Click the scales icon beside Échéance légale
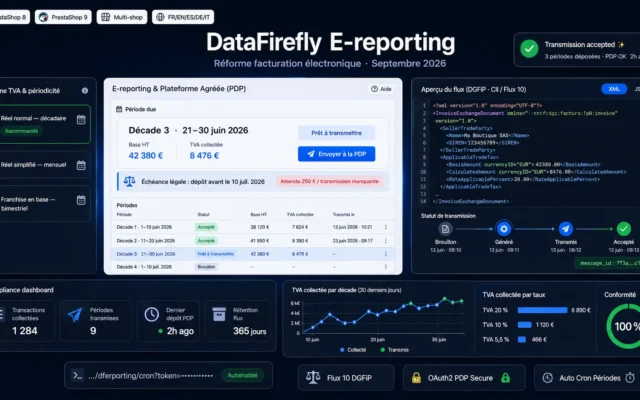Image resolution: width=640 pixels, height=400 pixels. [x=129, y=181]
